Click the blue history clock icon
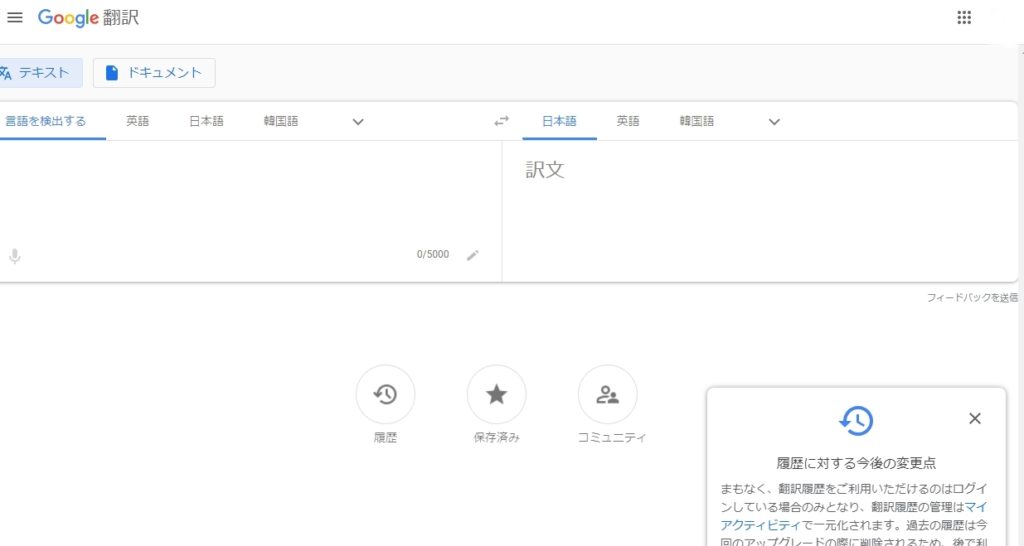The width and height of the screenshot is (1024, 546). [856, 421]
